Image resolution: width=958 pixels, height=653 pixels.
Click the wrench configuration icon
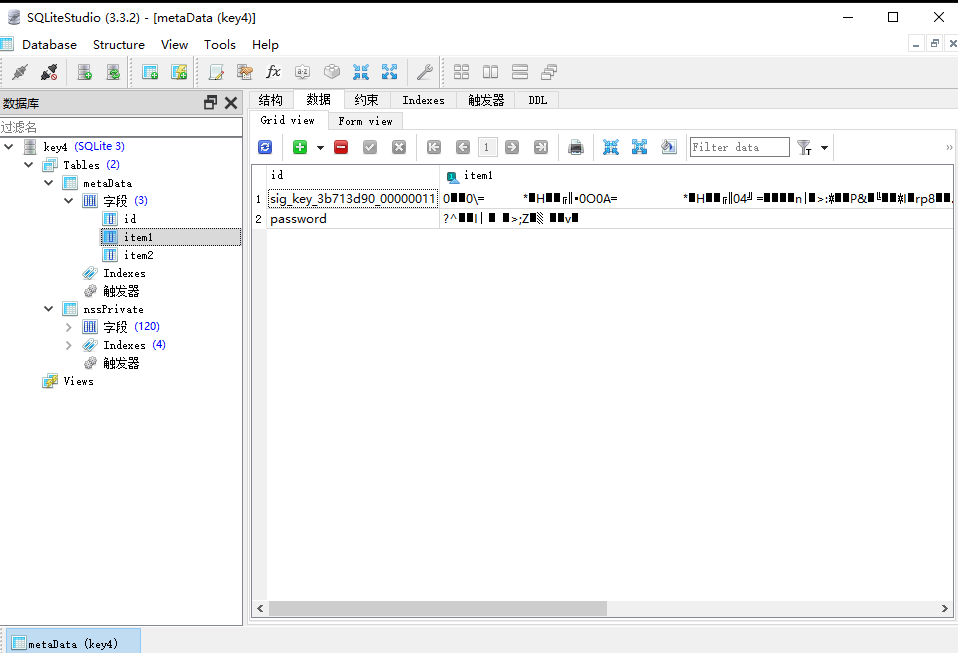click(x=424, y=72)
